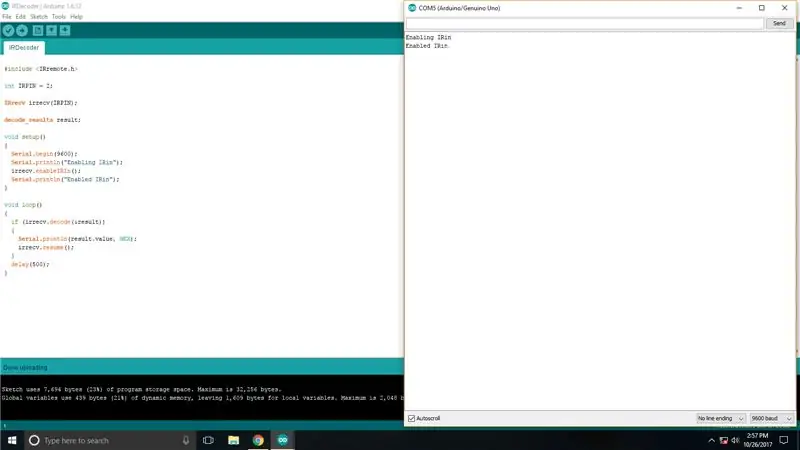
Task: Switch to Arduino app in the taskbar
Action: 283,440
